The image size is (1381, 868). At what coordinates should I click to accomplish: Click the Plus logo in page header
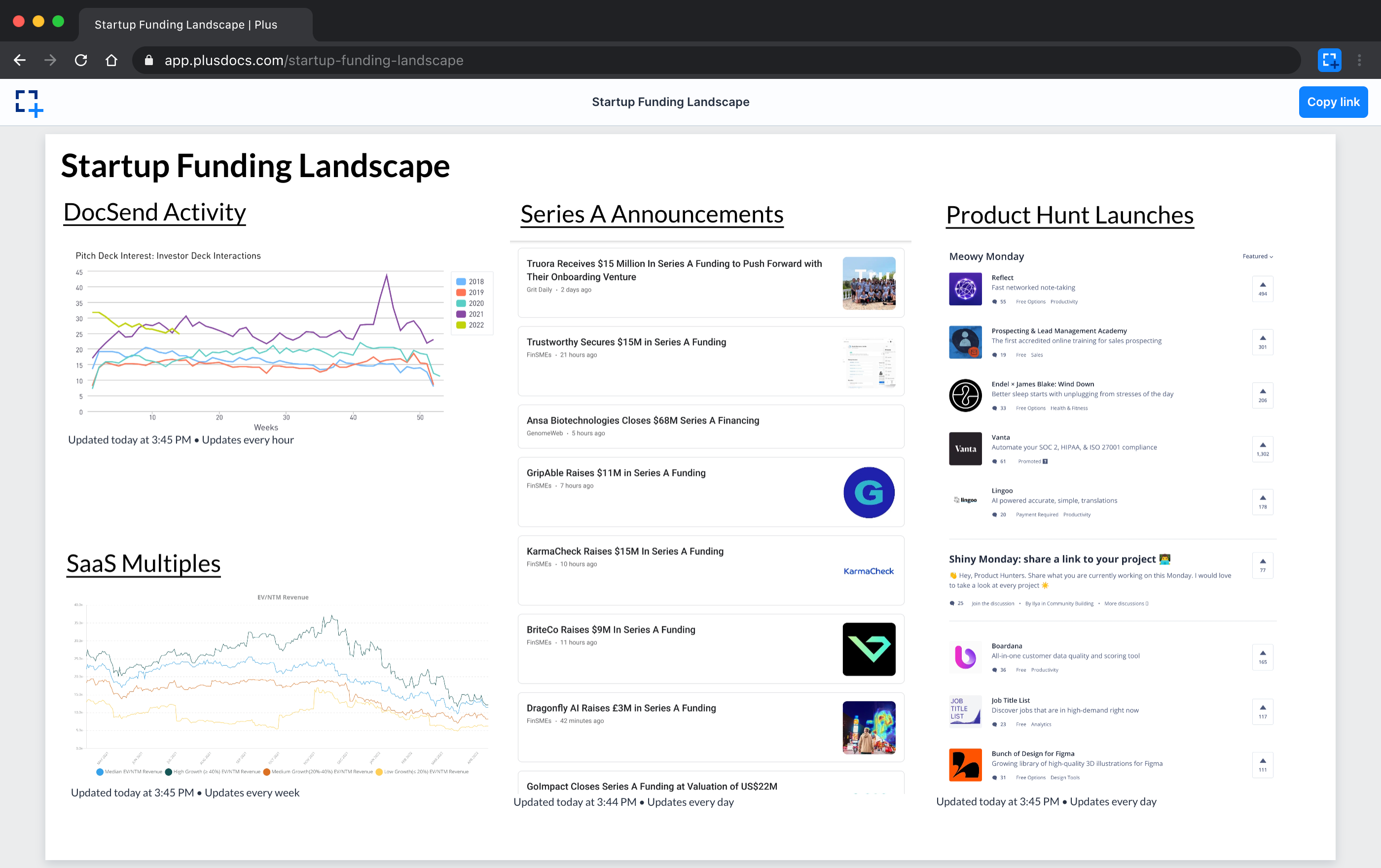click(29, 103)
